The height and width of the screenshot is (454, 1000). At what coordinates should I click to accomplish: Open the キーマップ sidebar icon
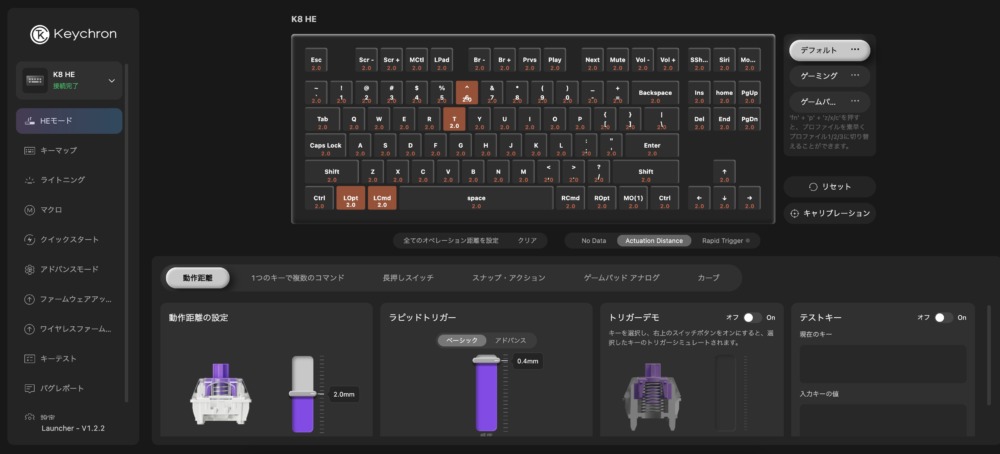[30, 151]
